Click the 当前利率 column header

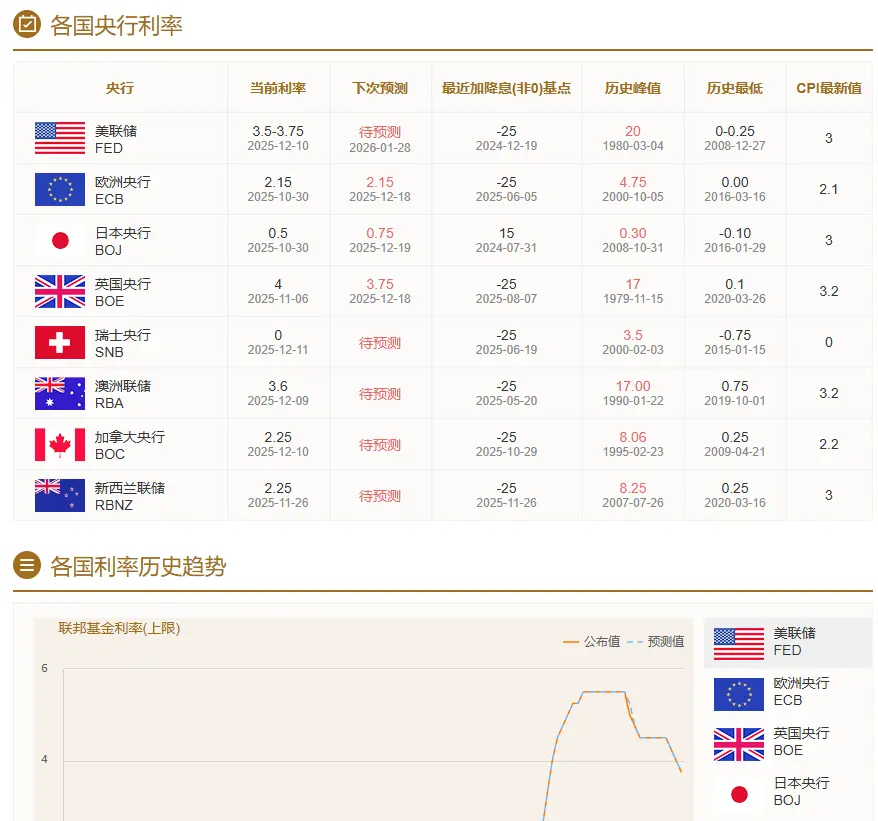[278, 88]
